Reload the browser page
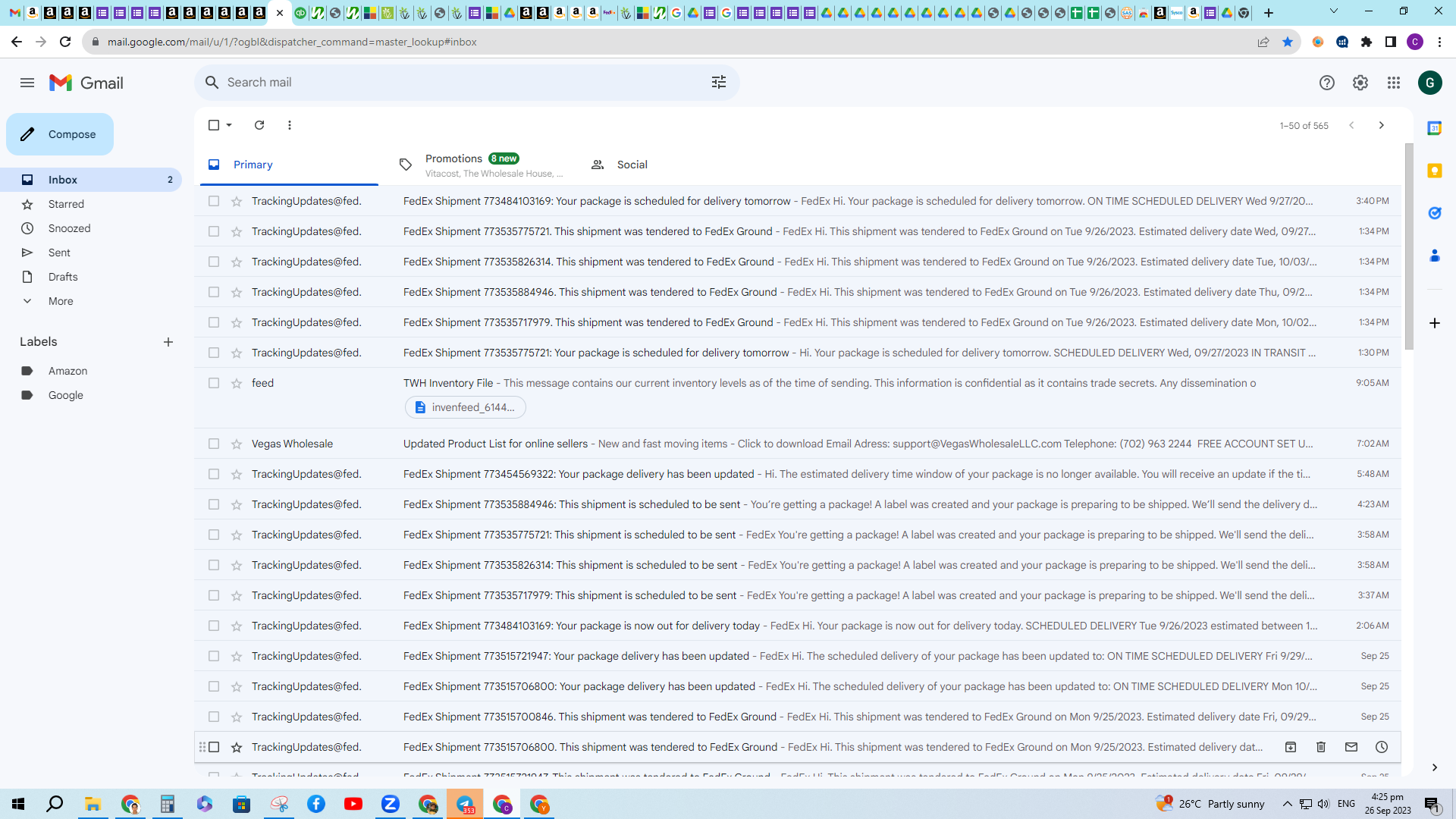Viewport: 1456px width, 819px height. pos(65,42)
